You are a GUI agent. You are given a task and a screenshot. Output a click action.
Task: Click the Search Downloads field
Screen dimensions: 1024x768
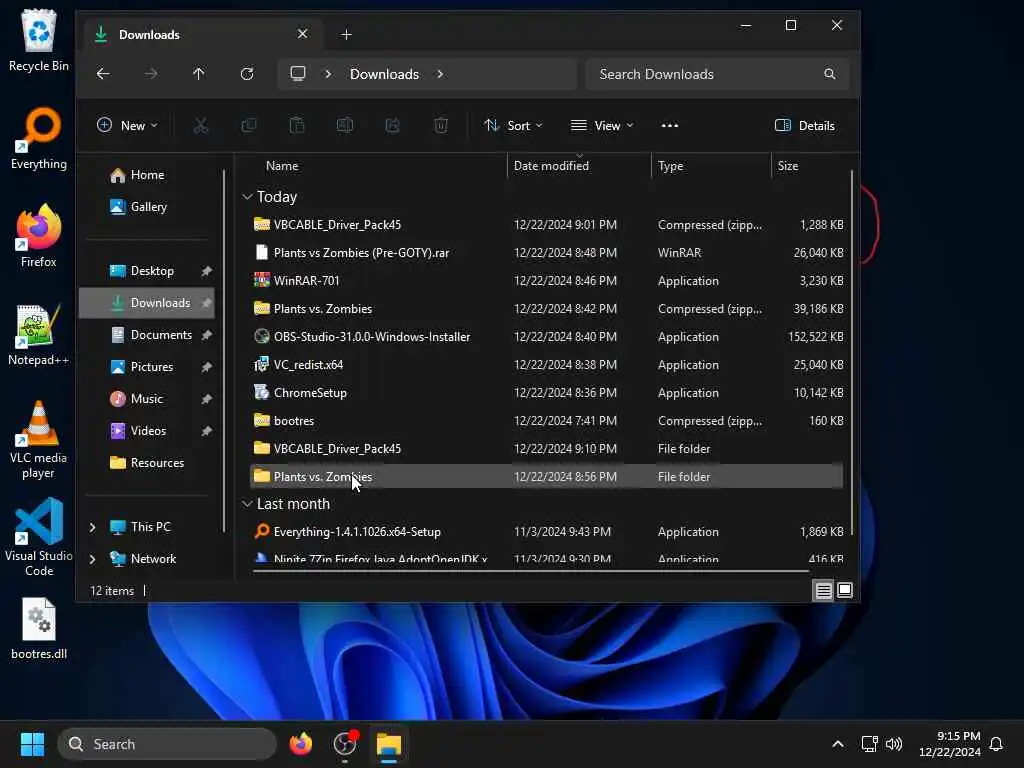(x=717, y=74)
